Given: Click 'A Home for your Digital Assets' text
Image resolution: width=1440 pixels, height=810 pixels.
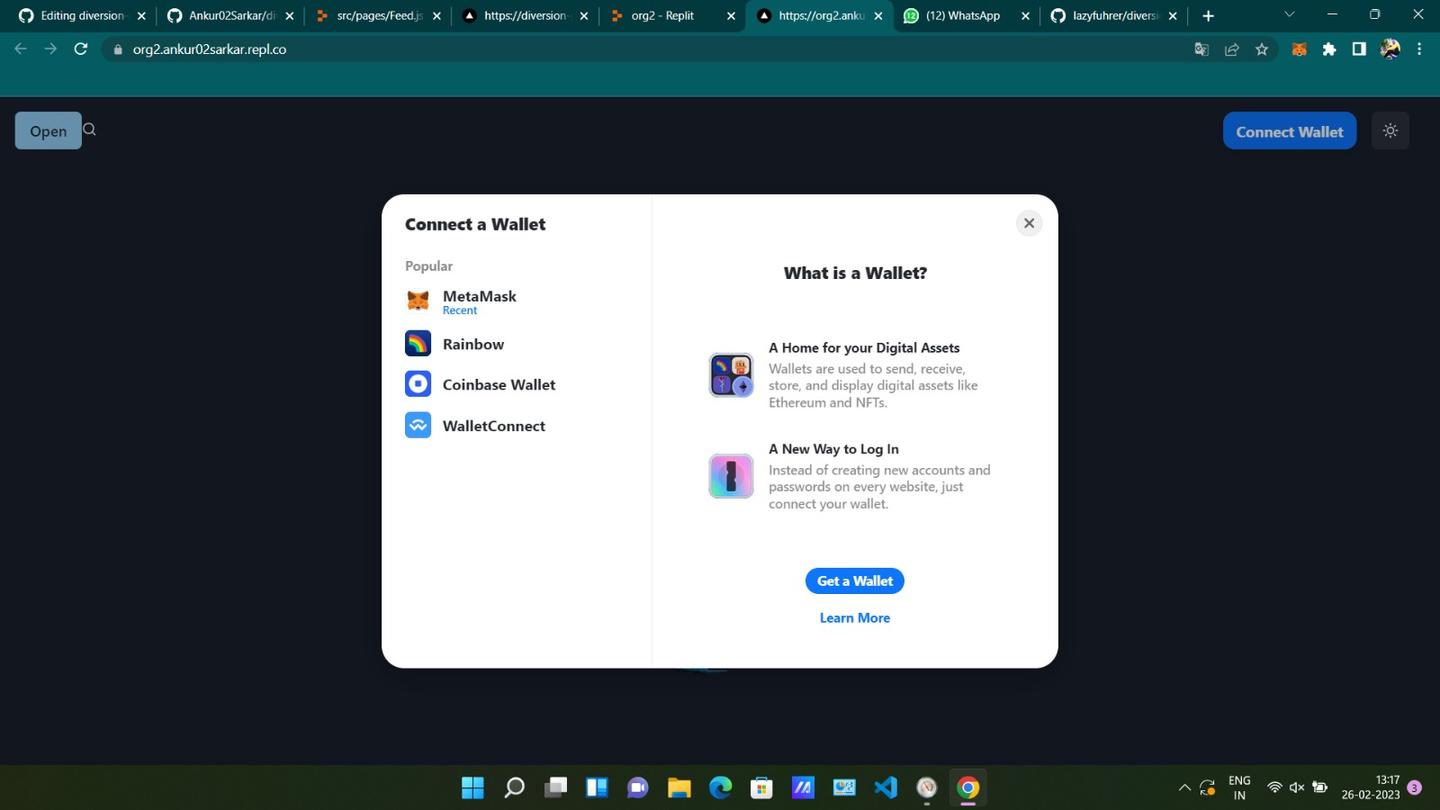Looking at the screenshot, I should point(864,348).
